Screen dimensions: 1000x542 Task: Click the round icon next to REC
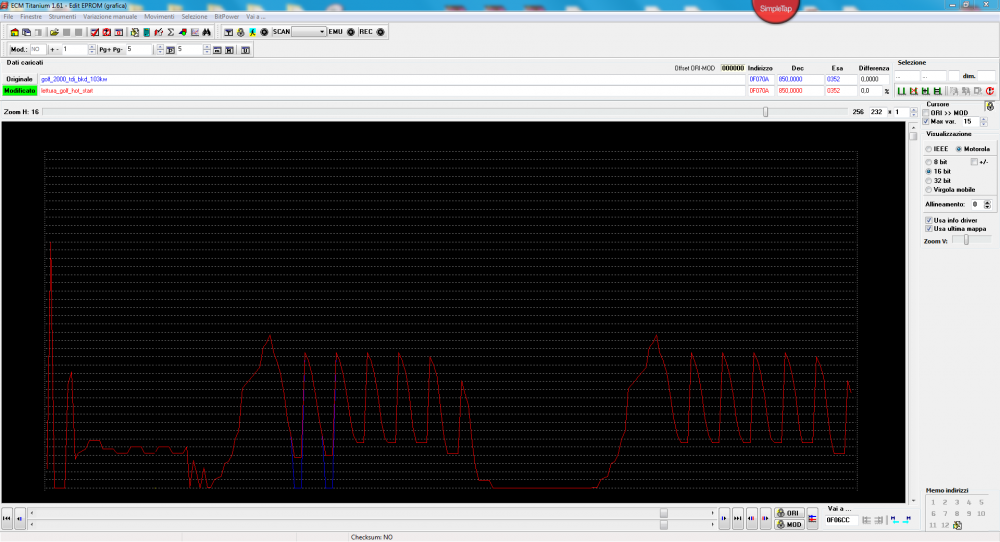380,32
